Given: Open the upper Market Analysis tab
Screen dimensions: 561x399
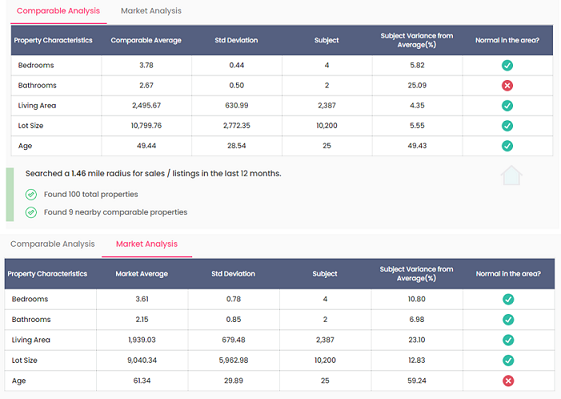Looking at the screenshot, I should pos(151,11).
